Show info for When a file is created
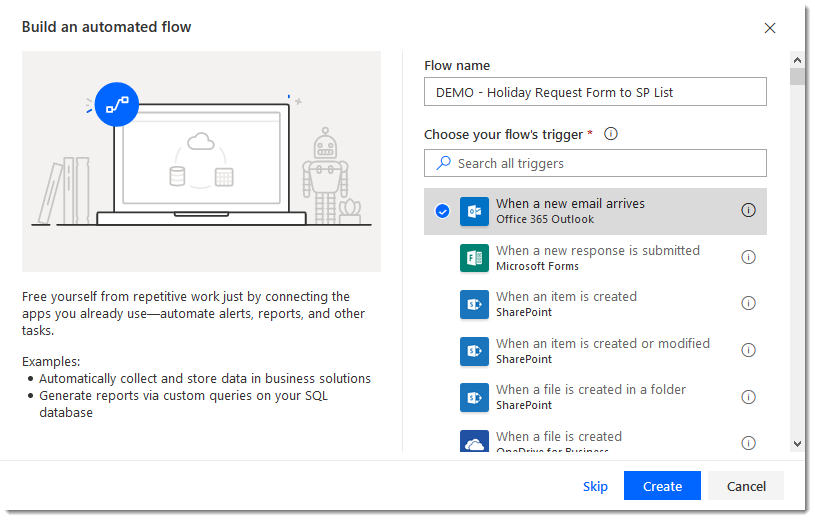The width and height of the screenshot is (815, 520). point(748,443)
